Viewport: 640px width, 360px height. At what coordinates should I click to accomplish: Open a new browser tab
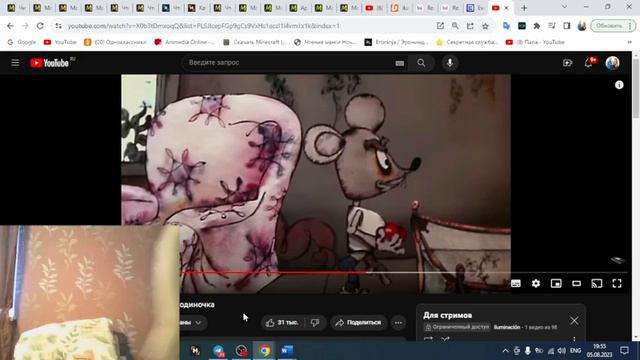pos(524,8)
